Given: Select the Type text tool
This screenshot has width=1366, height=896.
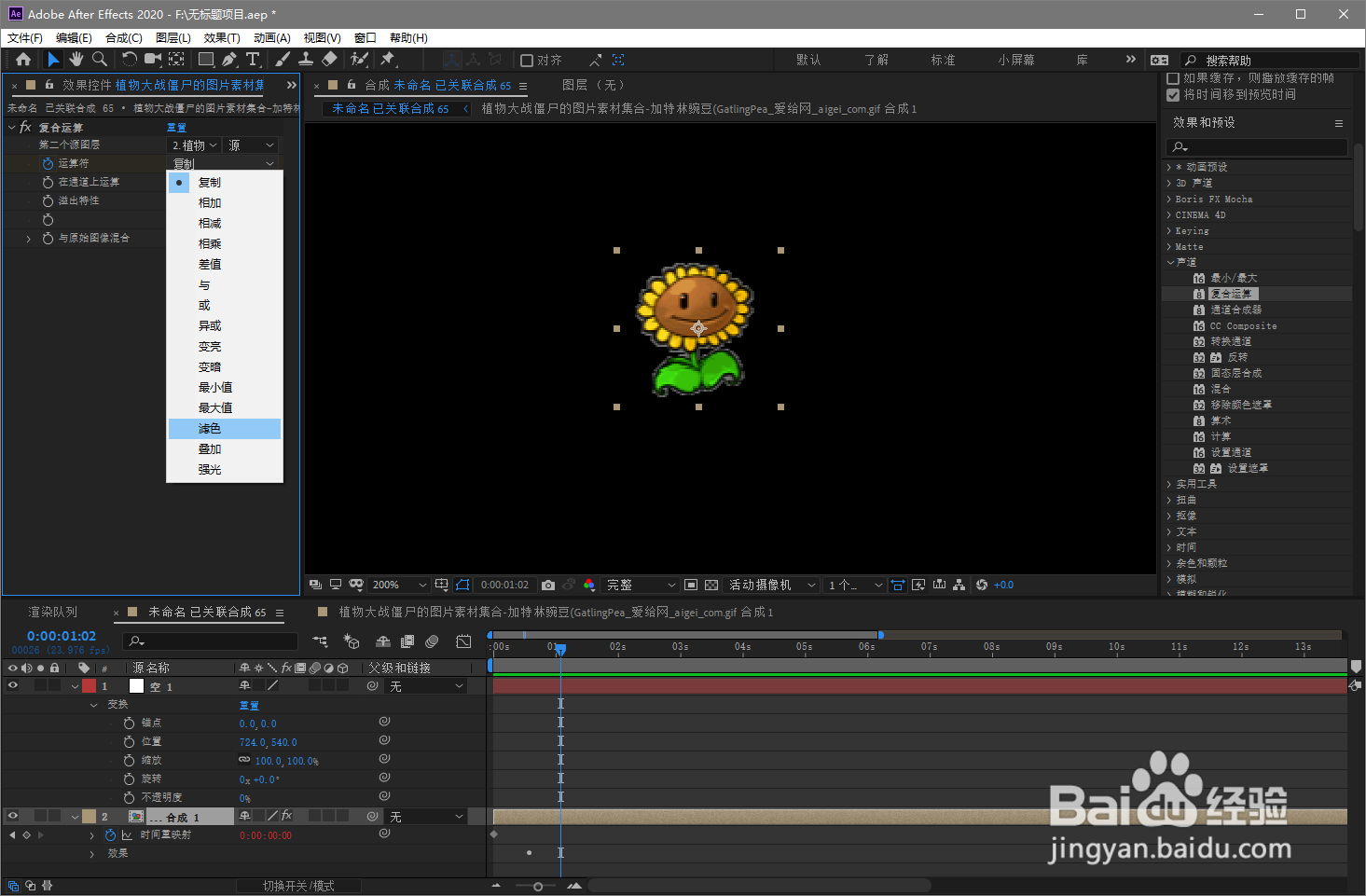Looking at the screenshot, I should (253, 59).
